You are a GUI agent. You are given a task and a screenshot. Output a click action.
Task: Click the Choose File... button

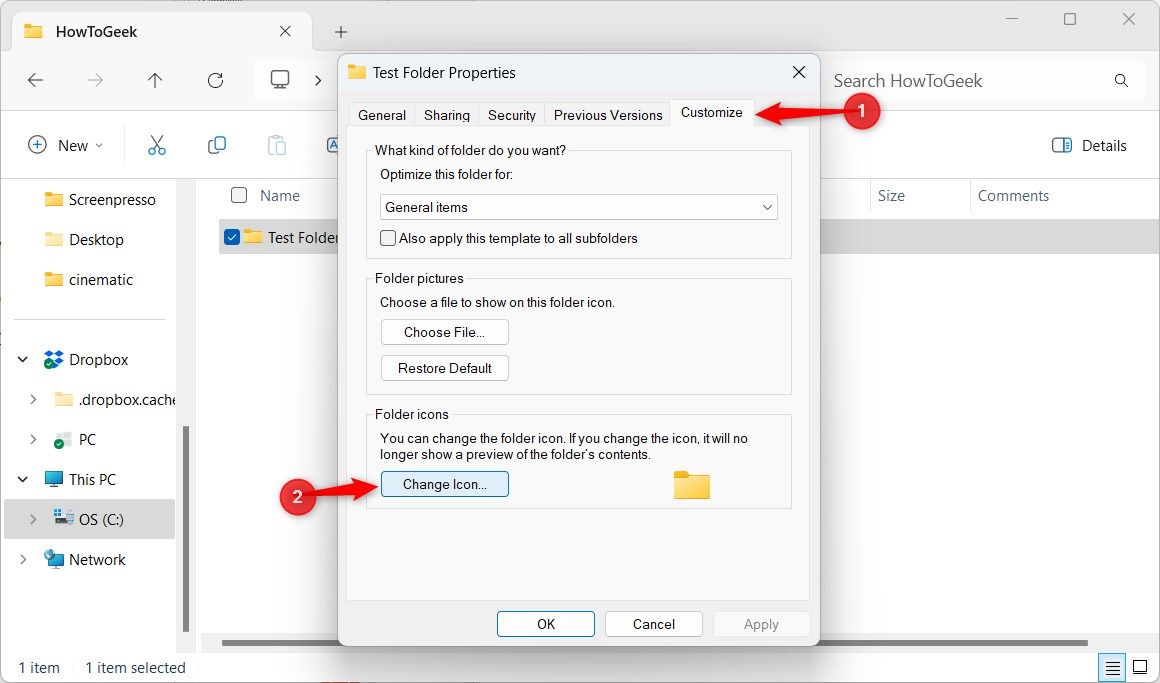(x=445, y=332)
